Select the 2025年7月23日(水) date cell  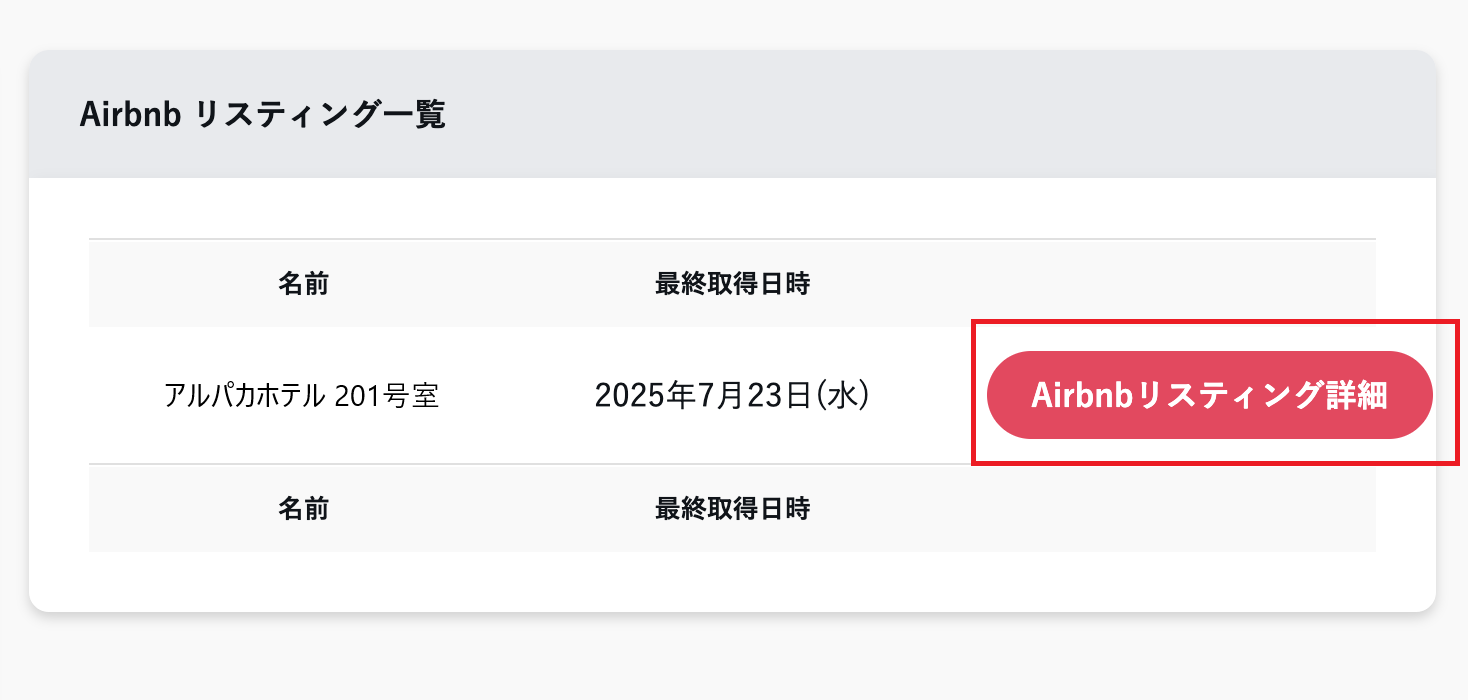(732, 396)
